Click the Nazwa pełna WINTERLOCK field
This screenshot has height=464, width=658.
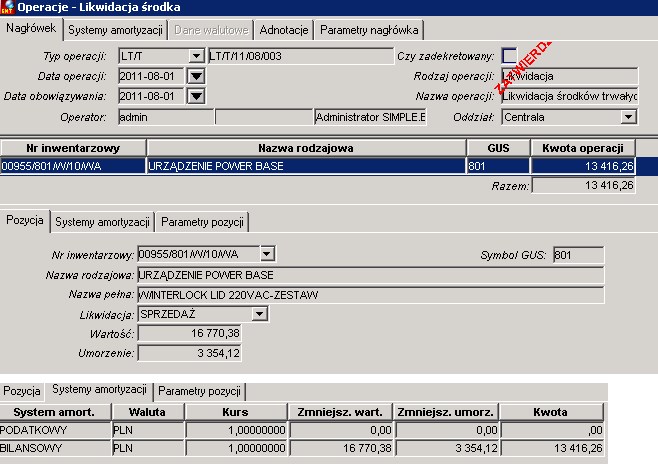point(371,295)
